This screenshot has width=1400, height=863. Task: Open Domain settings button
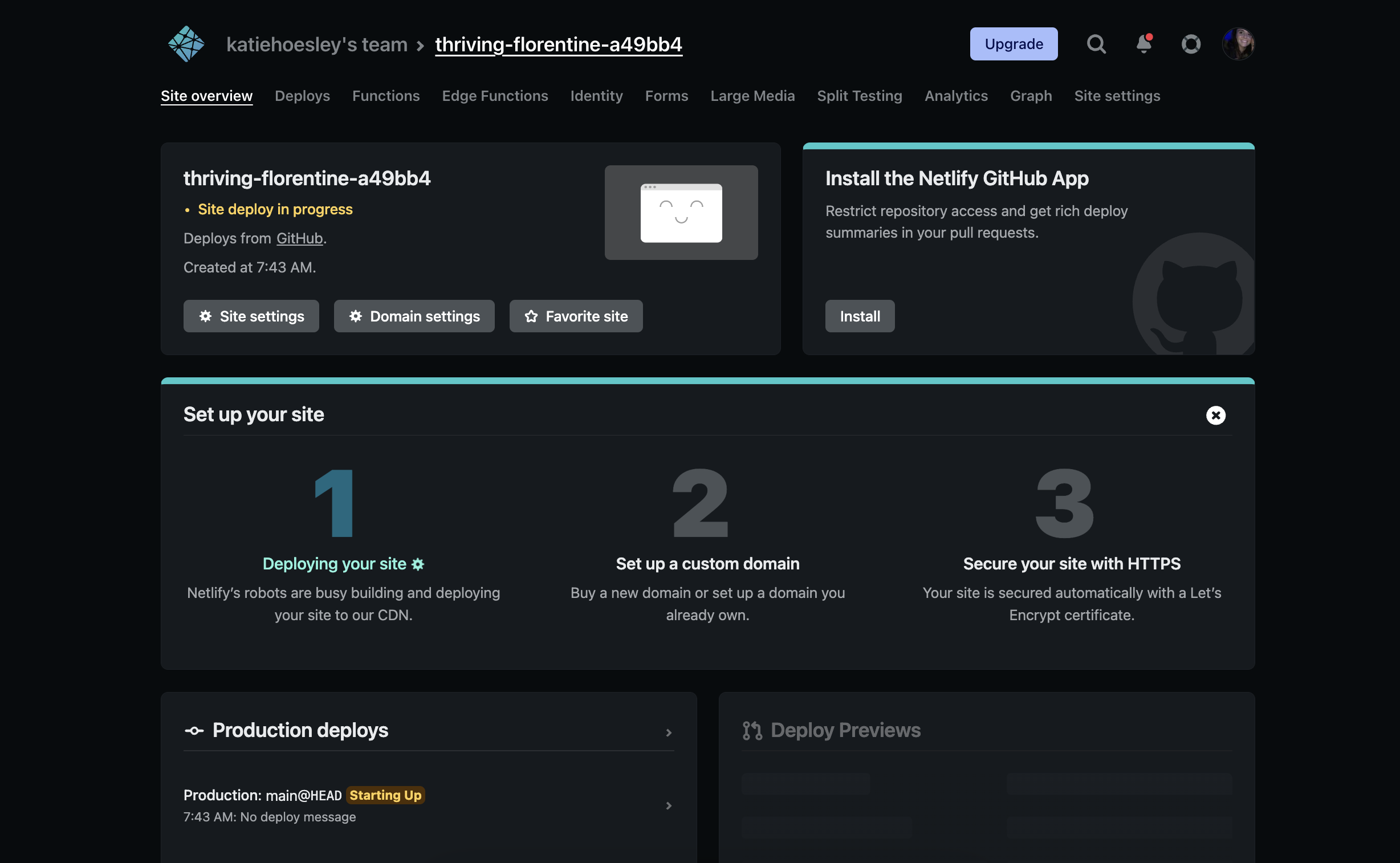(414, 316)
